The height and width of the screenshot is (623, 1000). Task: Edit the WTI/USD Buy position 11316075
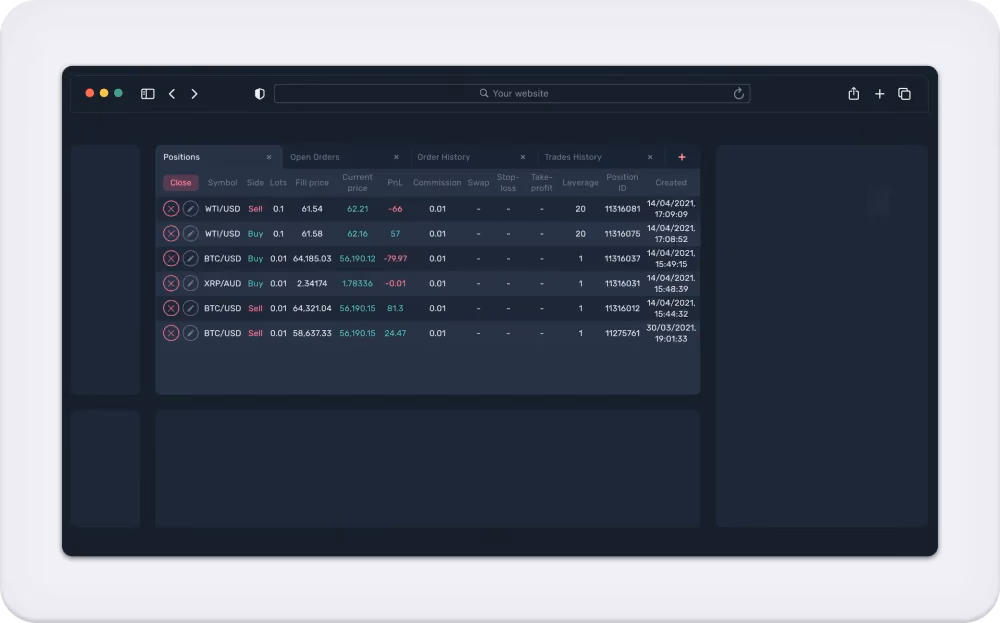pos(191,233)
